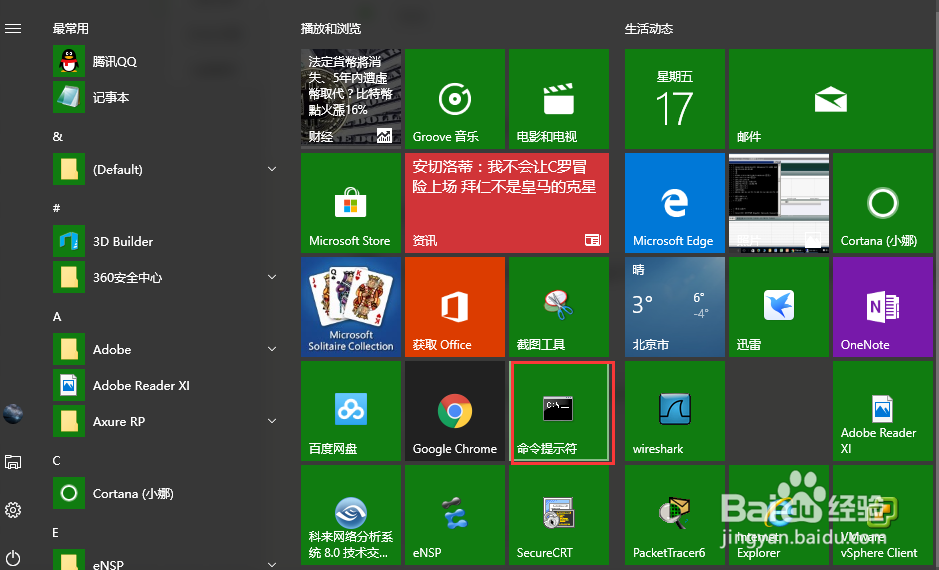This screenshot has width=939, height=570.
Task: Expand the (Default) folder chevron
Action: pyautogui.click(x=272, y=169)
